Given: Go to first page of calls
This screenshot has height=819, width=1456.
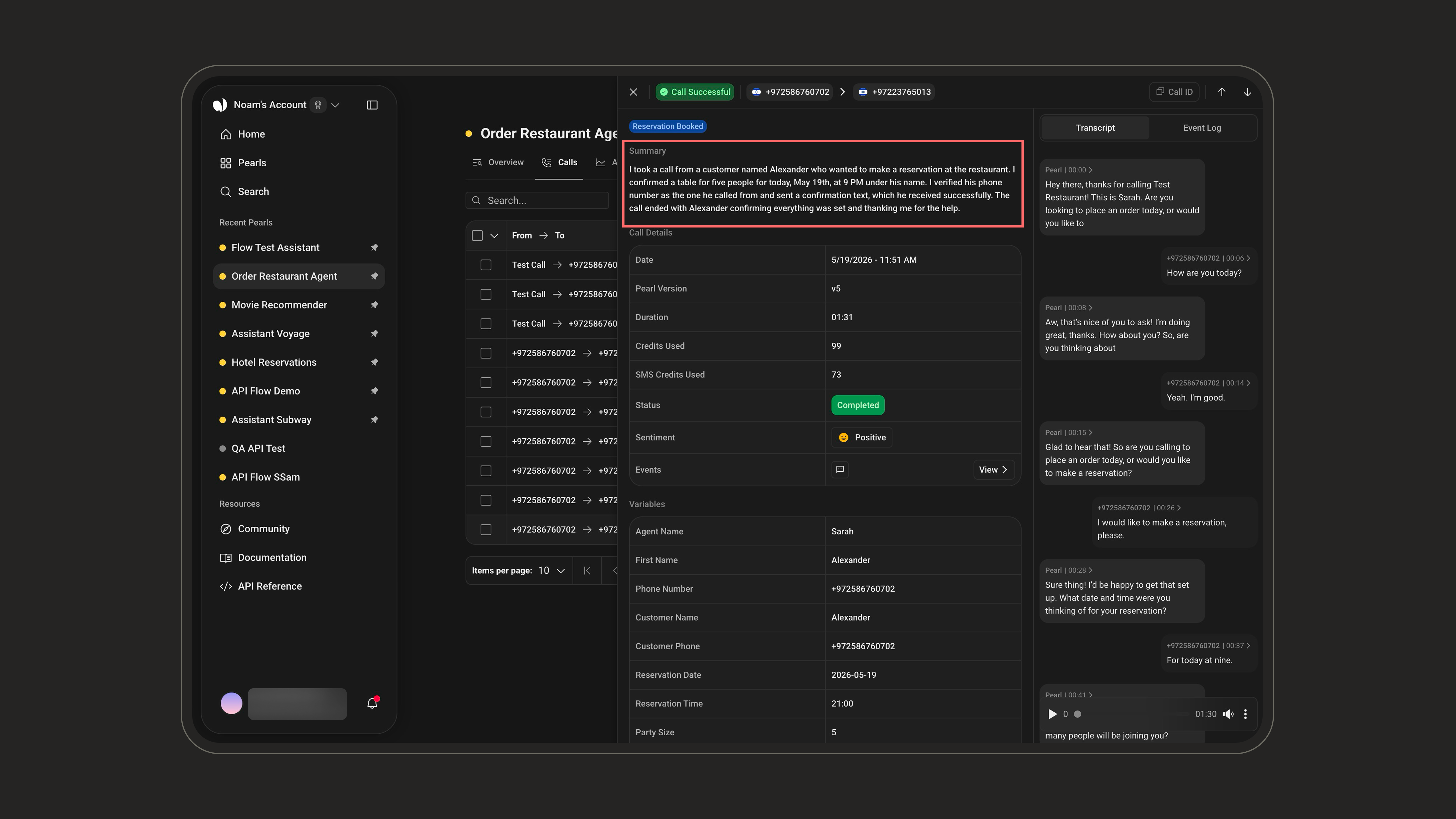Looking at the screenshot, I should 587,571.
